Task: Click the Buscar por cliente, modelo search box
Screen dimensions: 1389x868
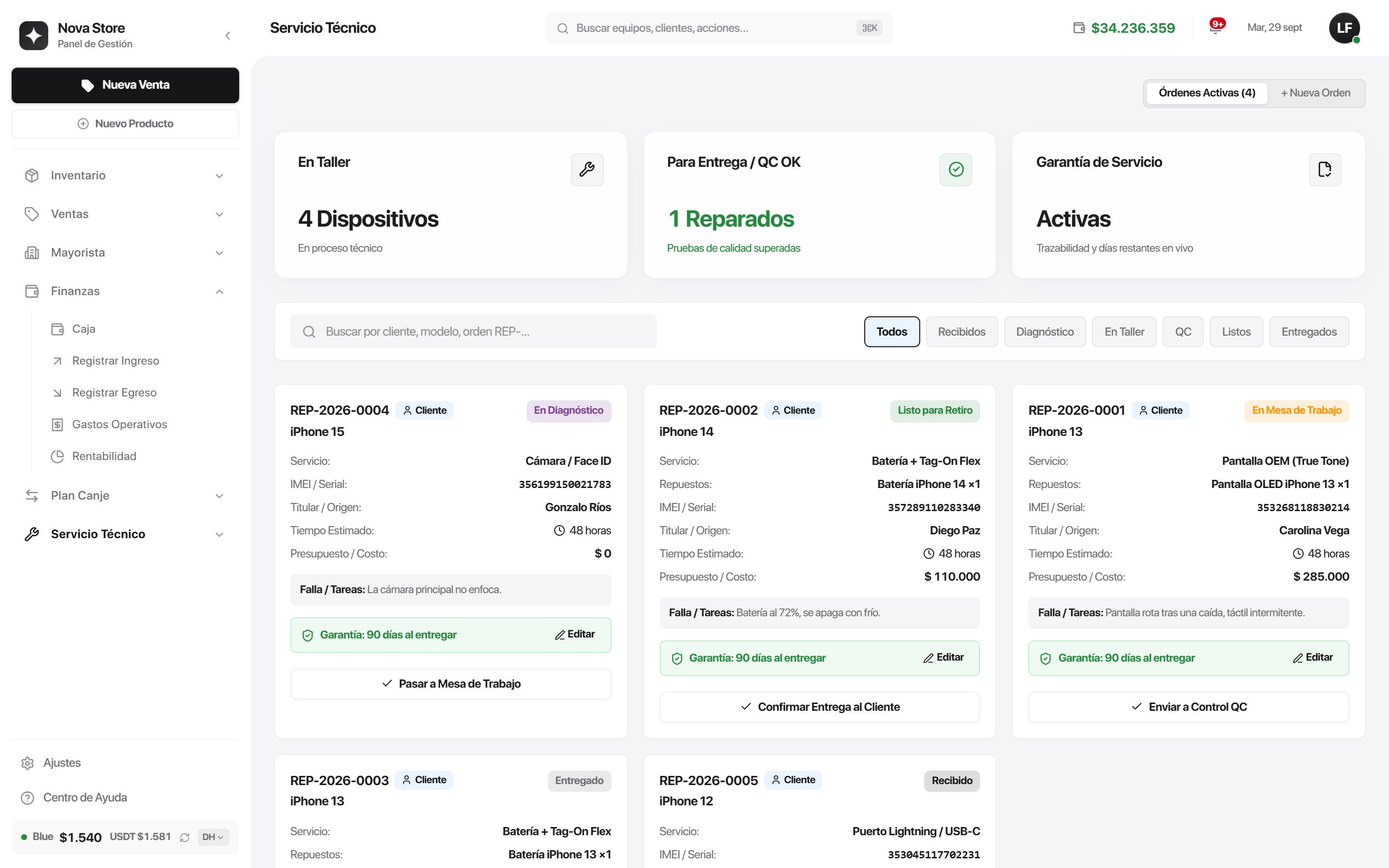Action: point(473,331)
